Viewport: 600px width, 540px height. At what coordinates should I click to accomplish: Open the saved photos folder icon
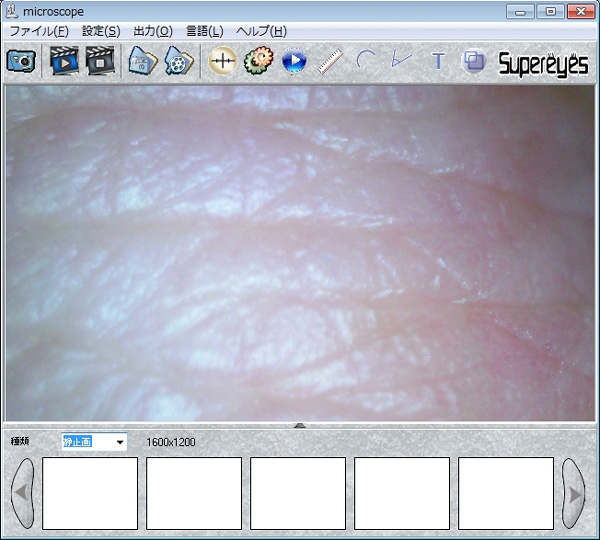pyautogui.click(x=143, y=62)
